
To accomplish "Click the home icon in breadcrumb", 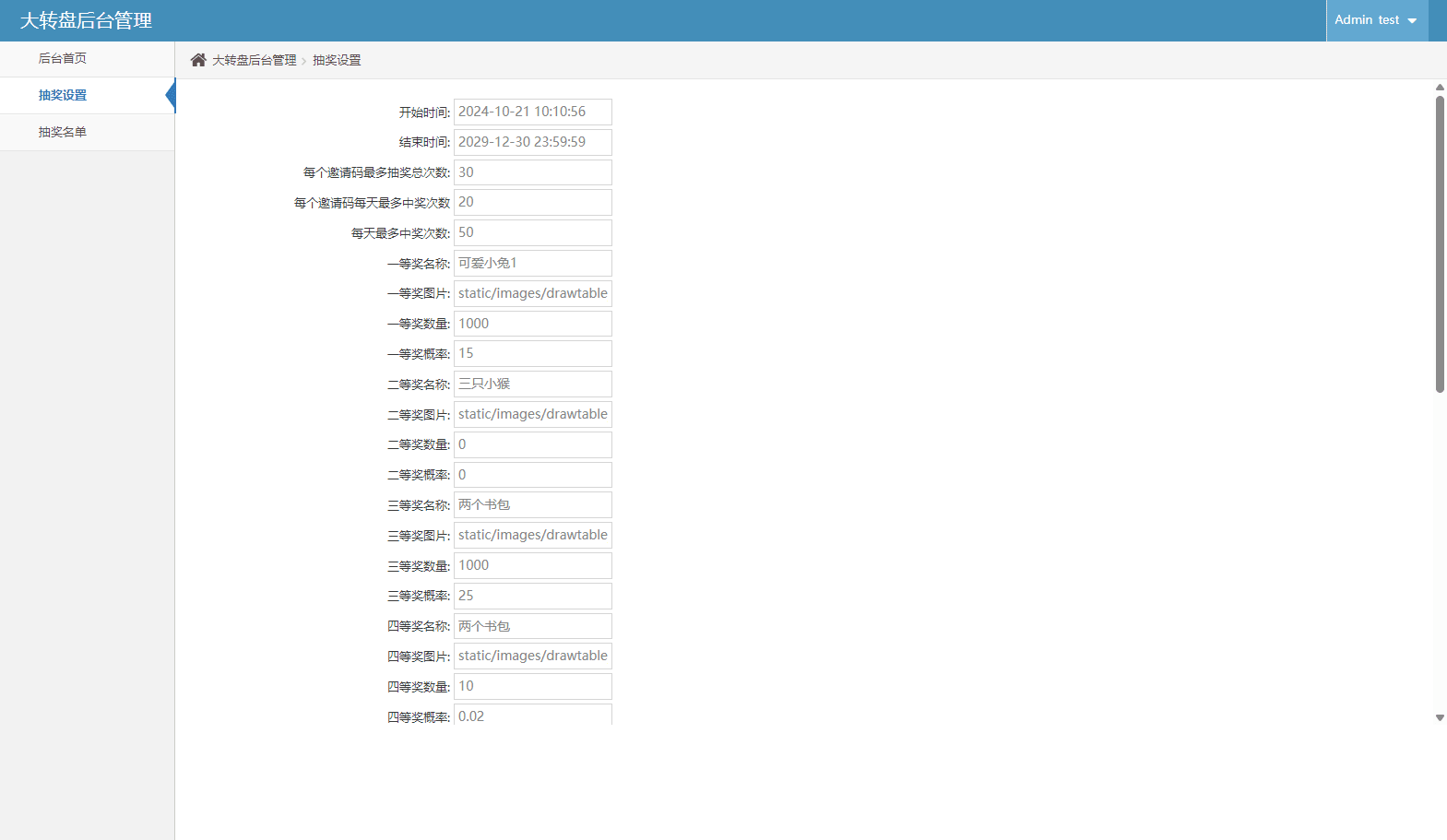I will pyautogui.click(x=198, y=60).
